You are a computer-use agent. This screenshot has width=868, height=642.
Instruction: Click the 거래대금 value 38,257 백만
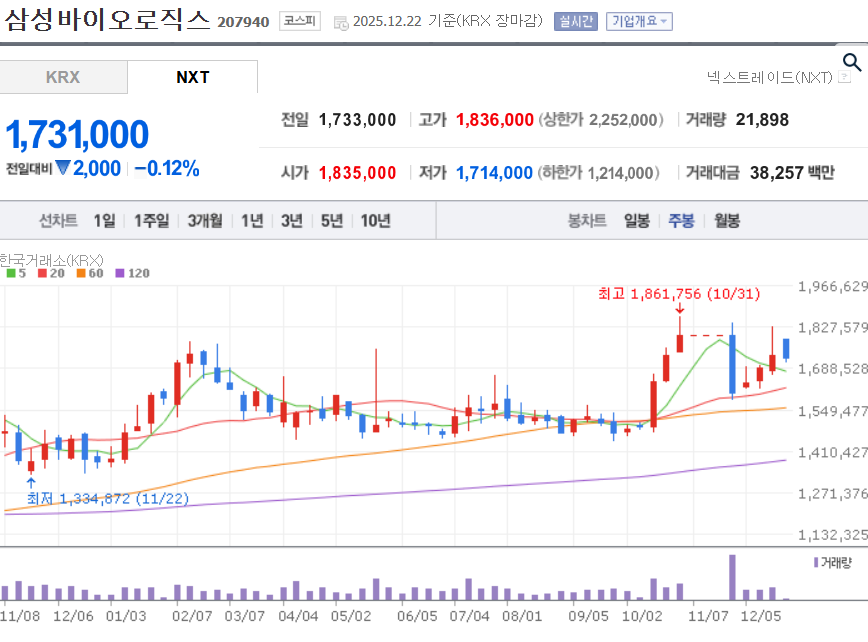pos(792,173)
